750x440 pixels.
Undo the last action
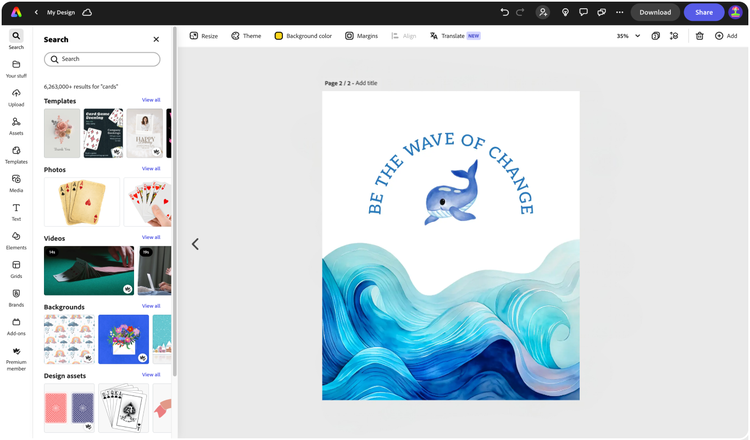pyautogui.click(x=504, y=12)
